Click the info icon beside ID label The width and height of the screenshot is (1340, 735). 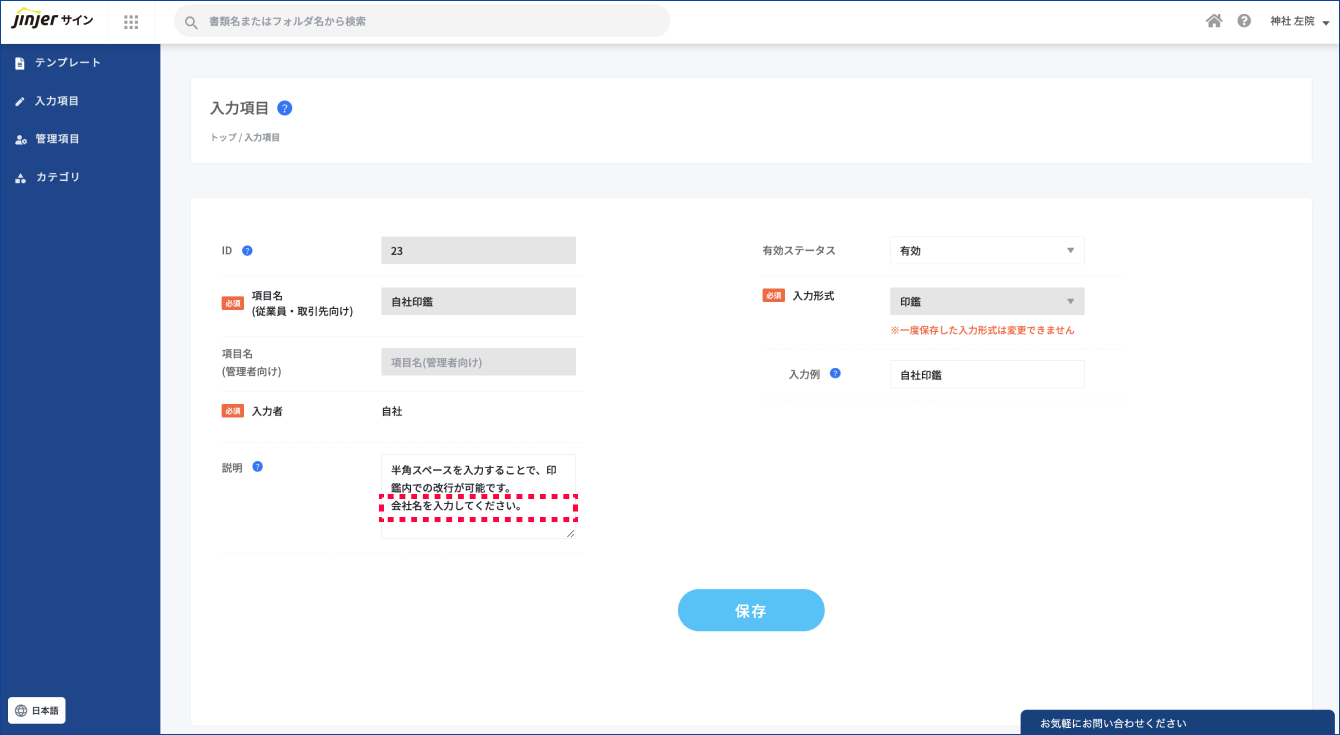pyautogui.click(x=247, y=251)
